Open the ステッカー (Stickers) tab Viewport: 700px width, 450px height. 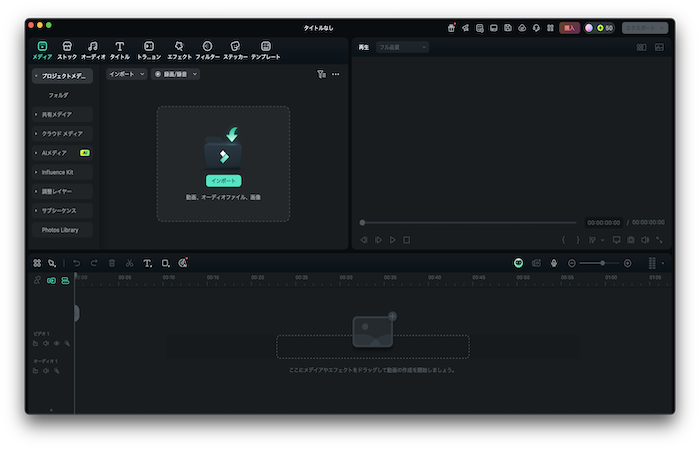pos(235,50)
